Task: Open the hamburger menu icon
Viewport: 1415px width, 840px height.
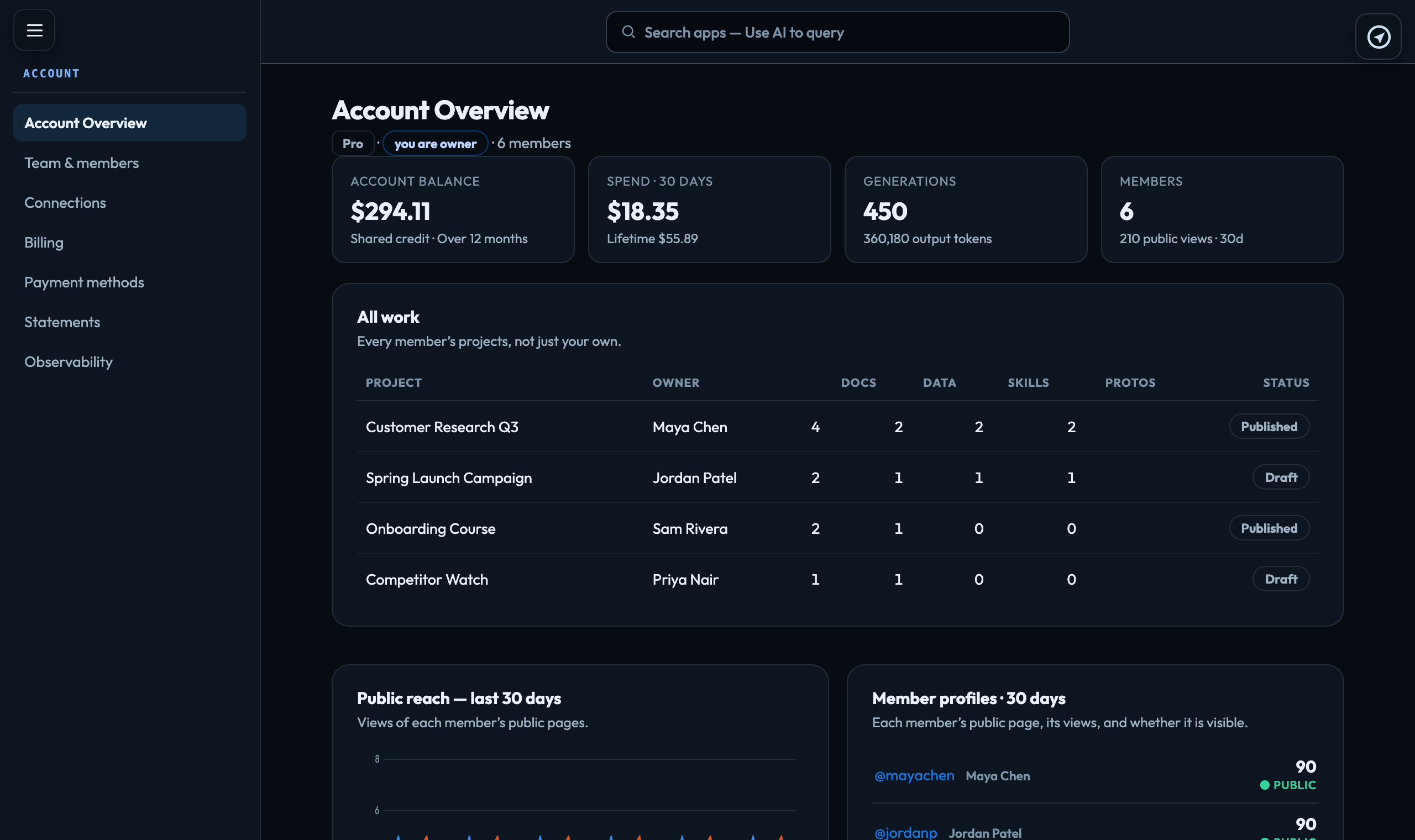Action: click(x=34, y=30)
